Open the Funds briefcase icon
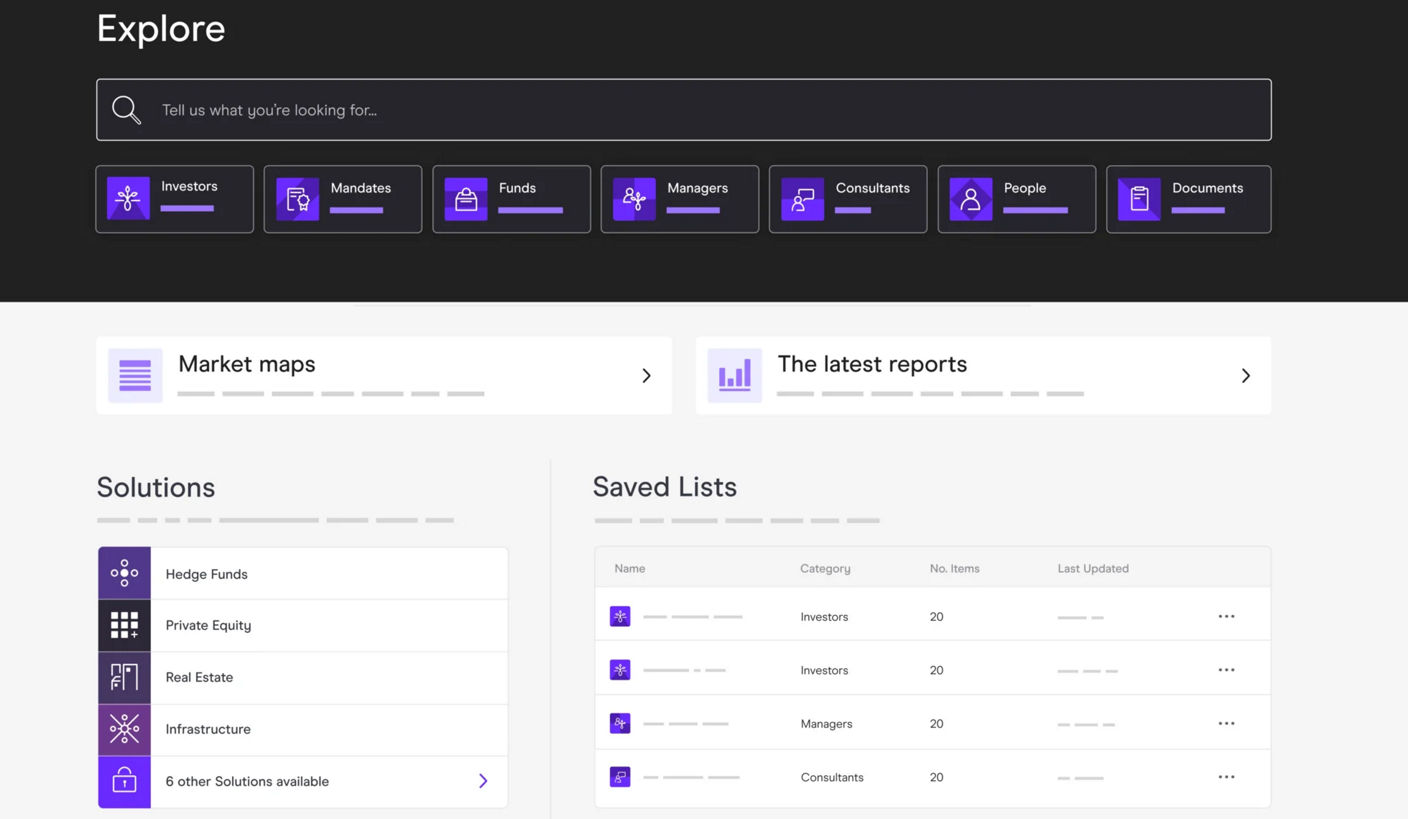 466,199
